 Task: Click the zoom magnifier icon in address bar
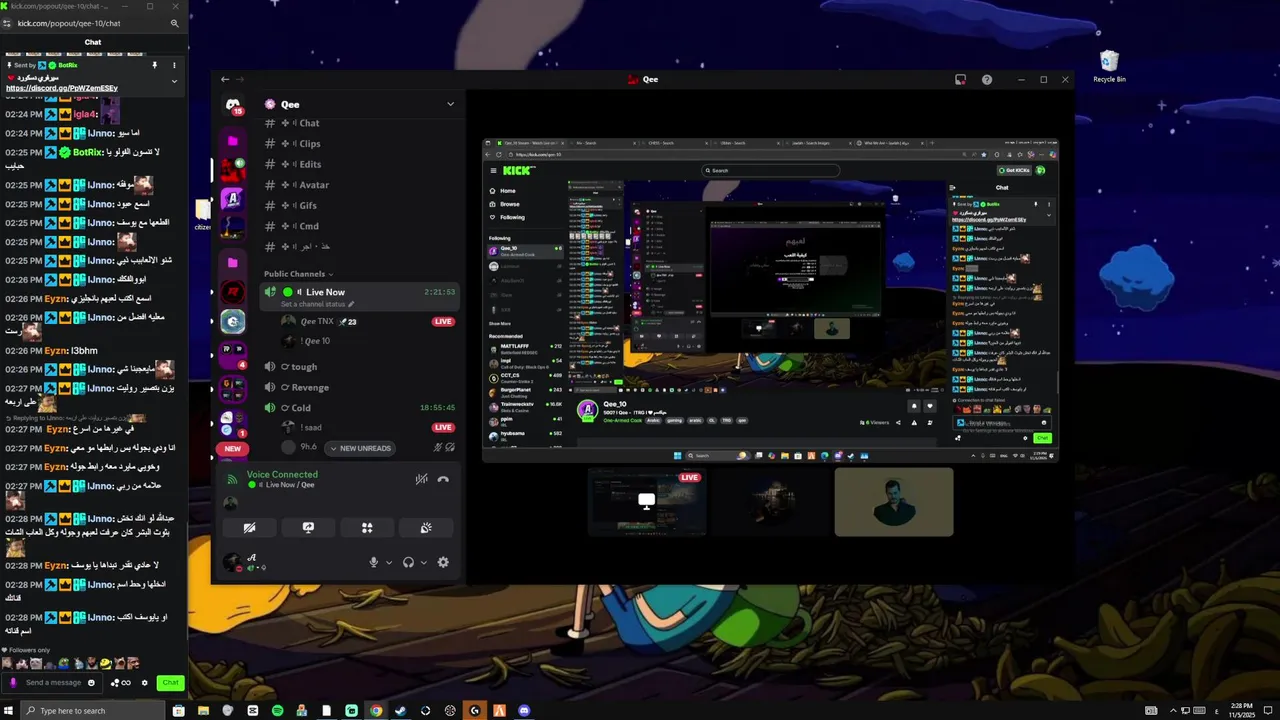click(174, 23)
